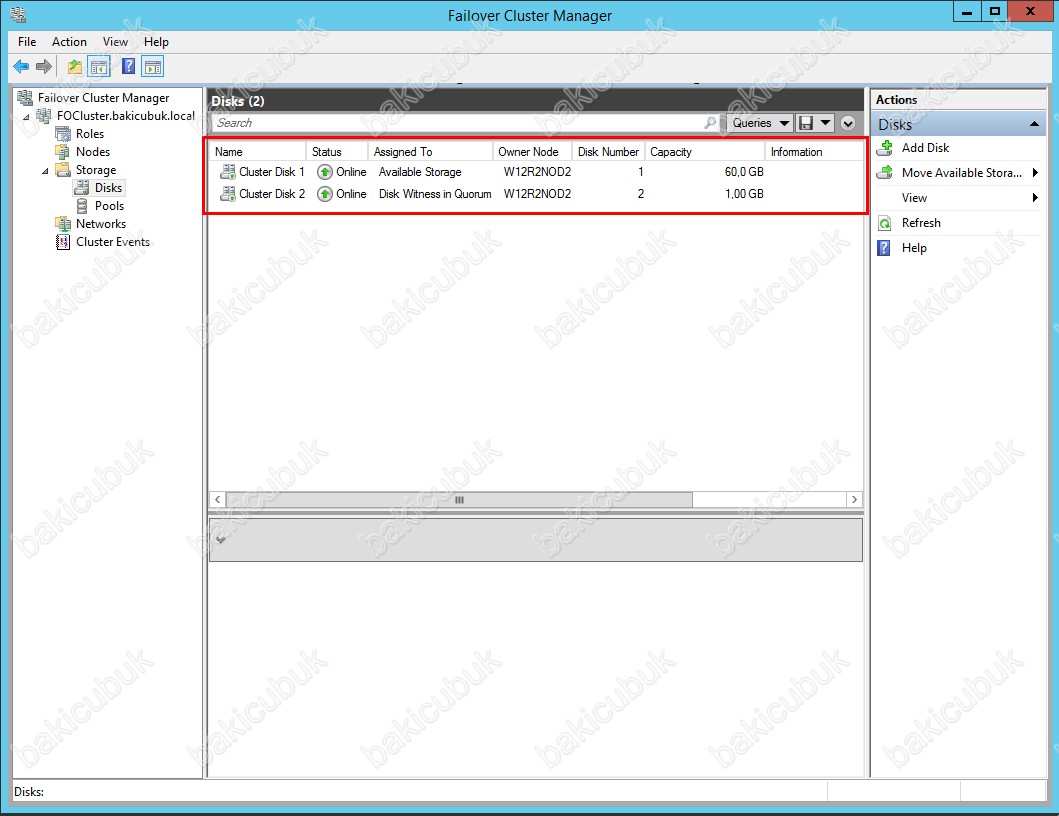
Task: Open the Help menu in the menu bar
Action: 156,42
